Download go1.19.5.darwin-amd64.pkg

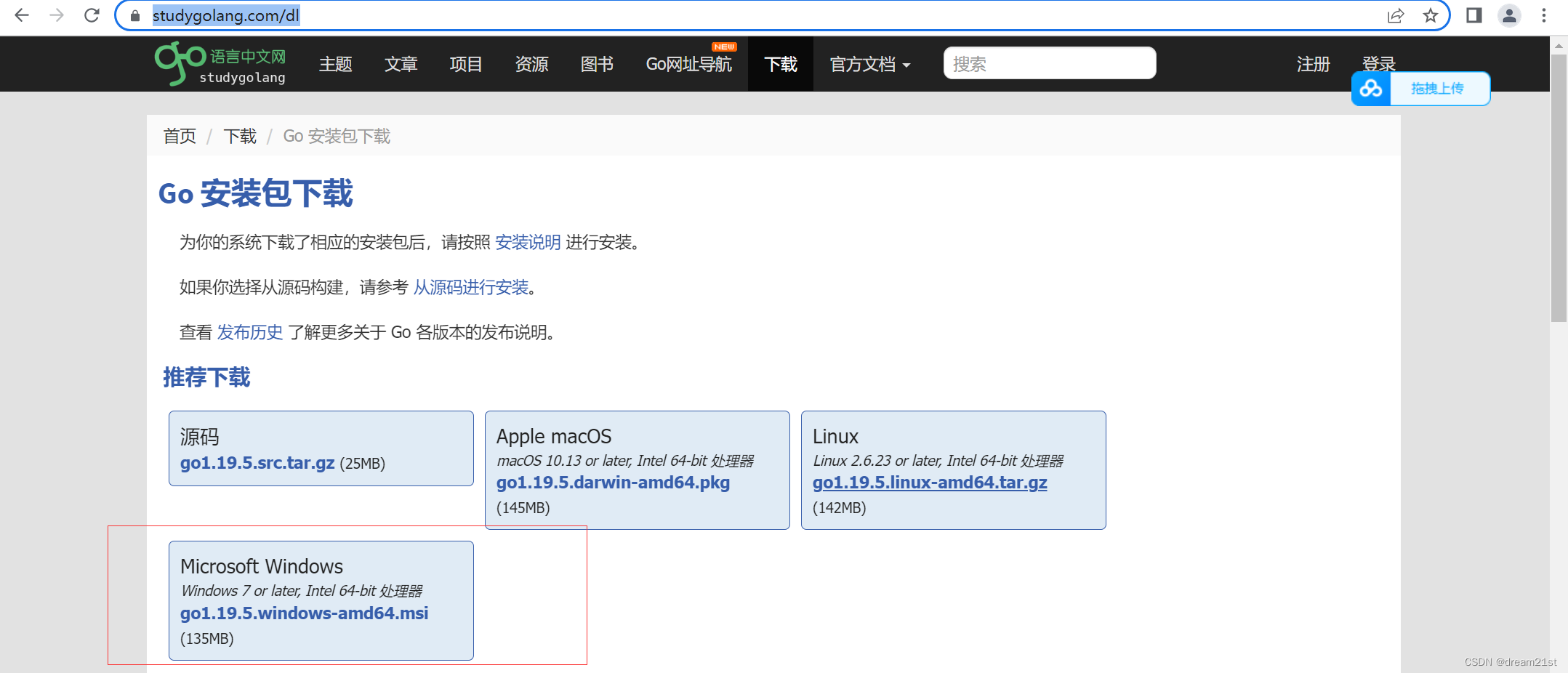[613, 483]
